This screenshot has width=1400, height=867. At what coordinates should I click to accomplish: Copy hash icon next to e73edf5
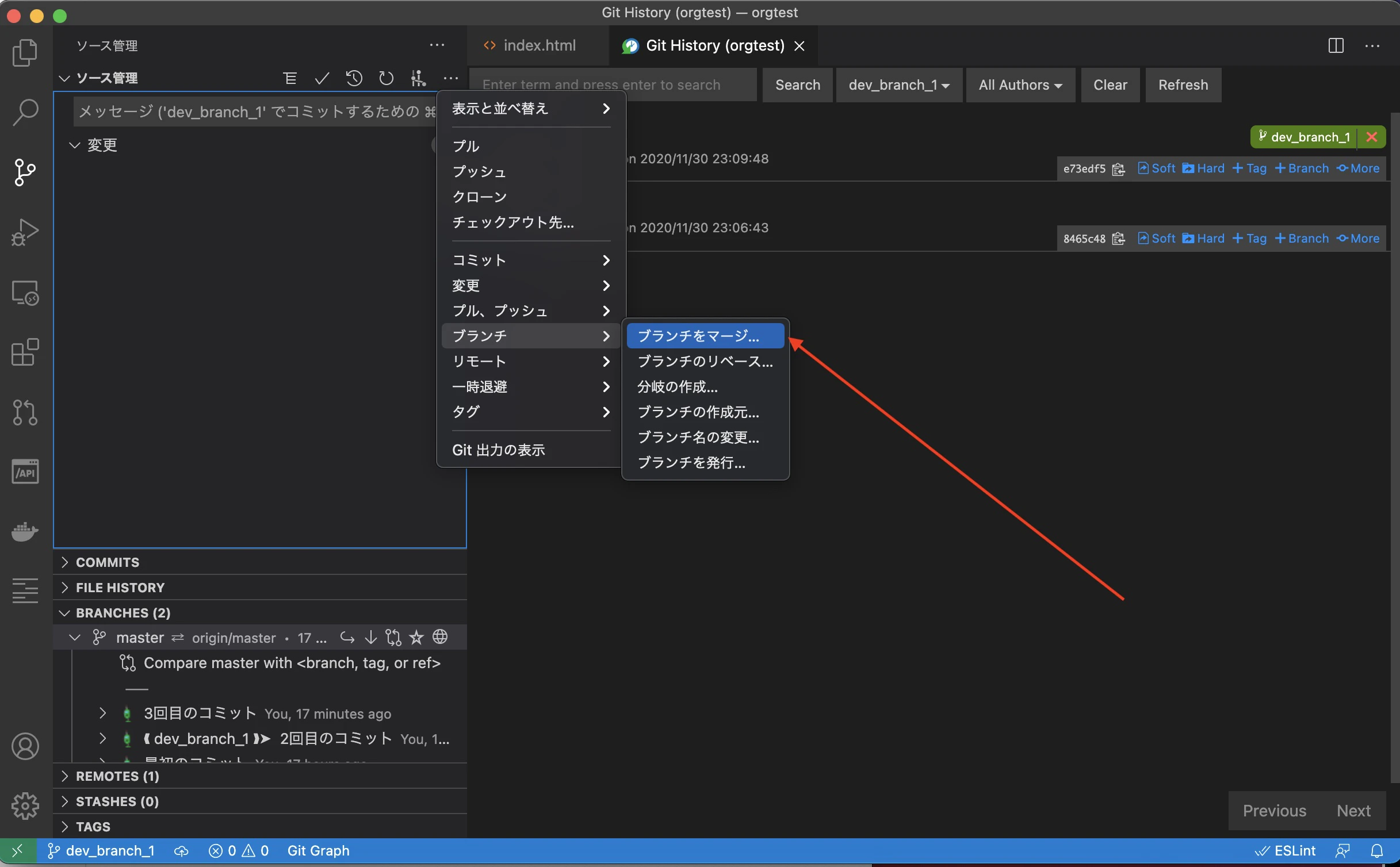click(x=1119, y=169)
